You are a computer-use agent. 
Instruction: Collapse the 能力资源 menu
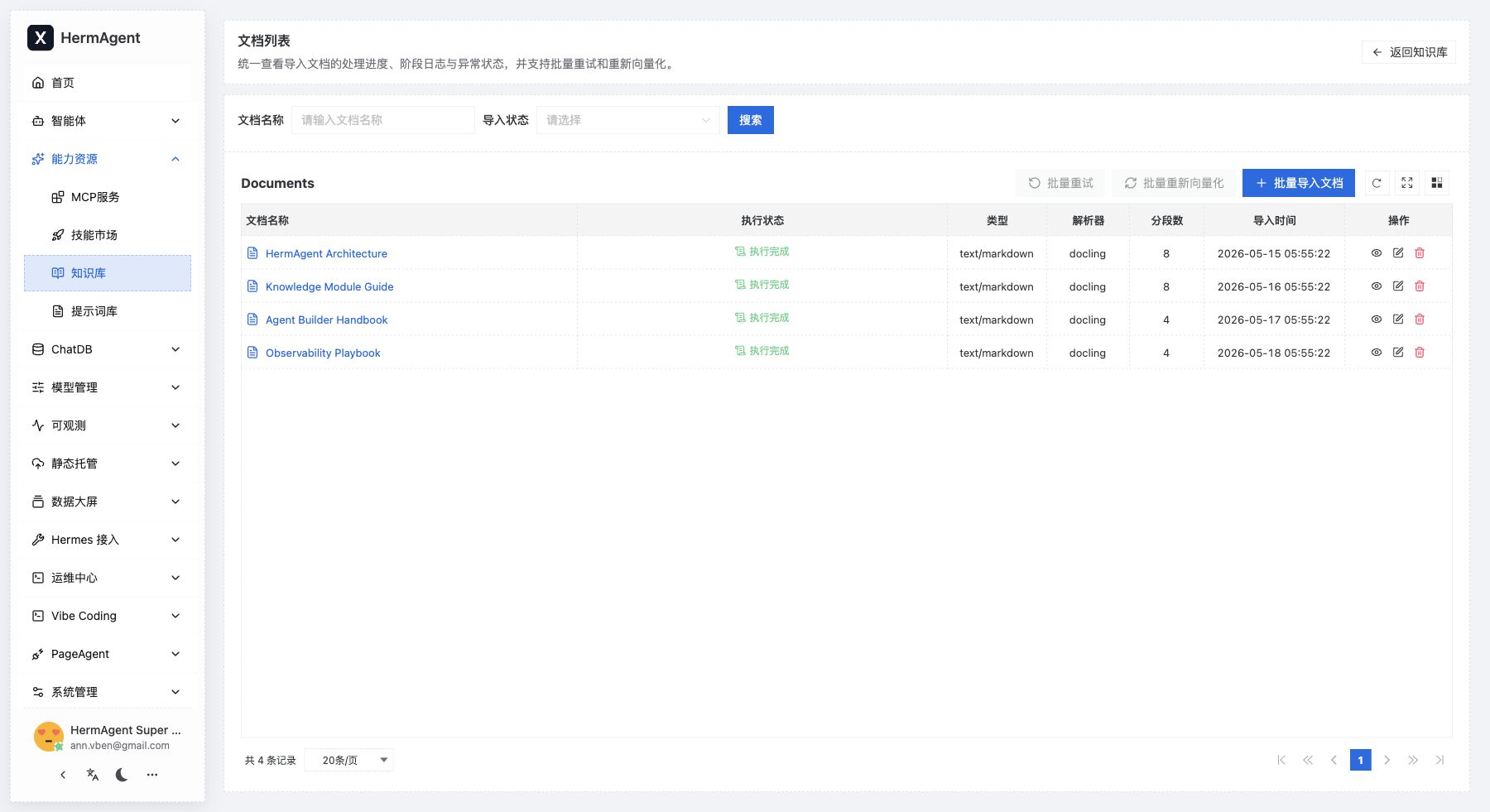click(108, 159)
